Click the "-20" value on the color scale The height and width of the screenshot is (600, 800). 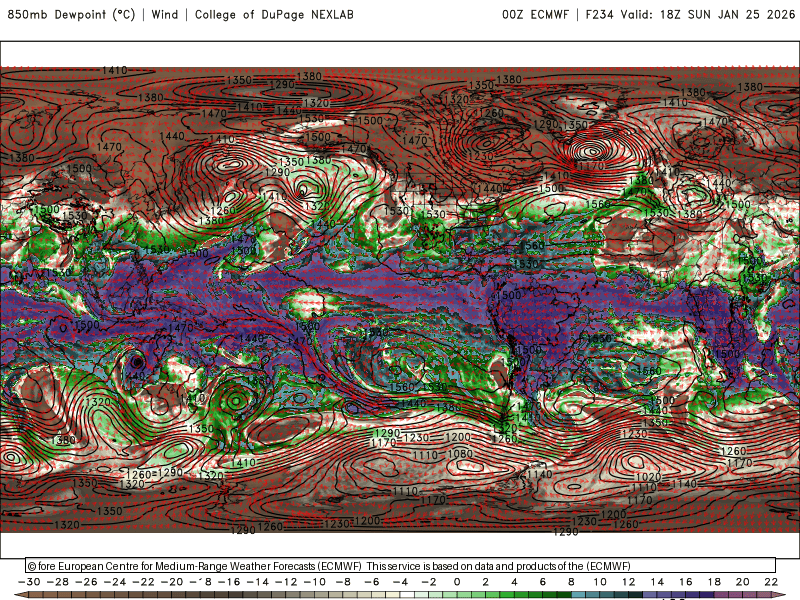pyautogui.click(x=172, y=582)
